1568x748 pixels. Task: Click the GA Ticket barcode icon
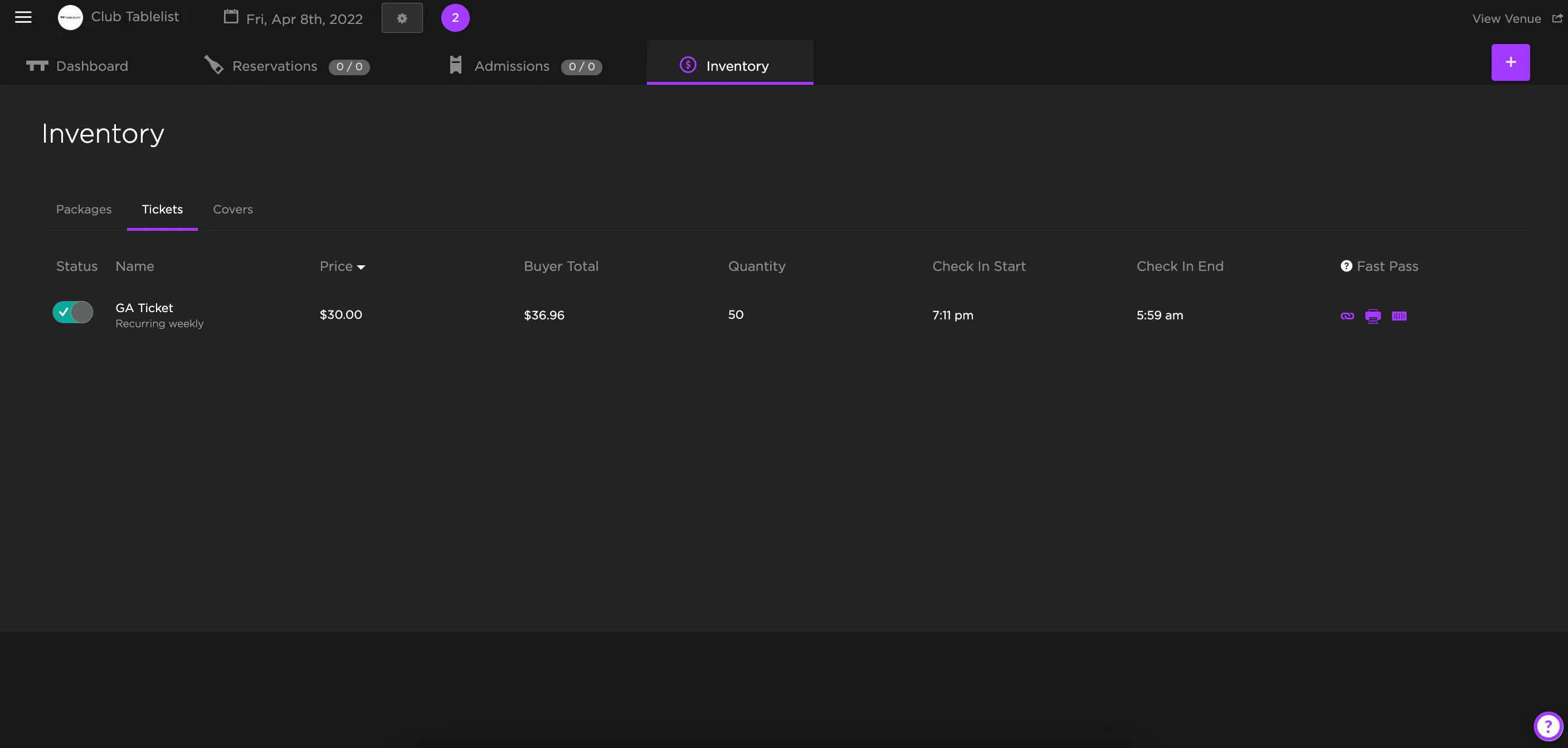tap(1399, 315)
